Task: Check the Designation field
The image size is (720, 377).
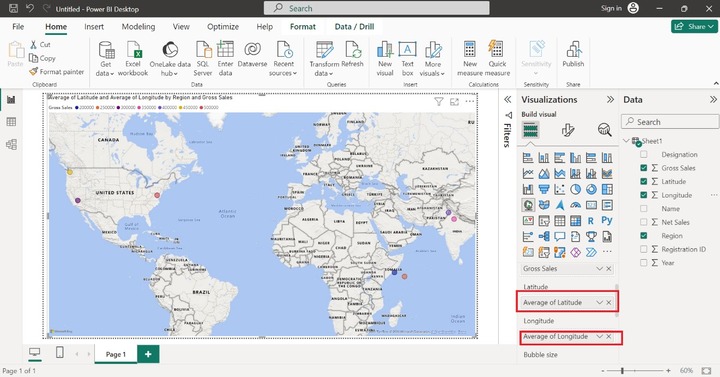Action: click(x=644, y=155)
